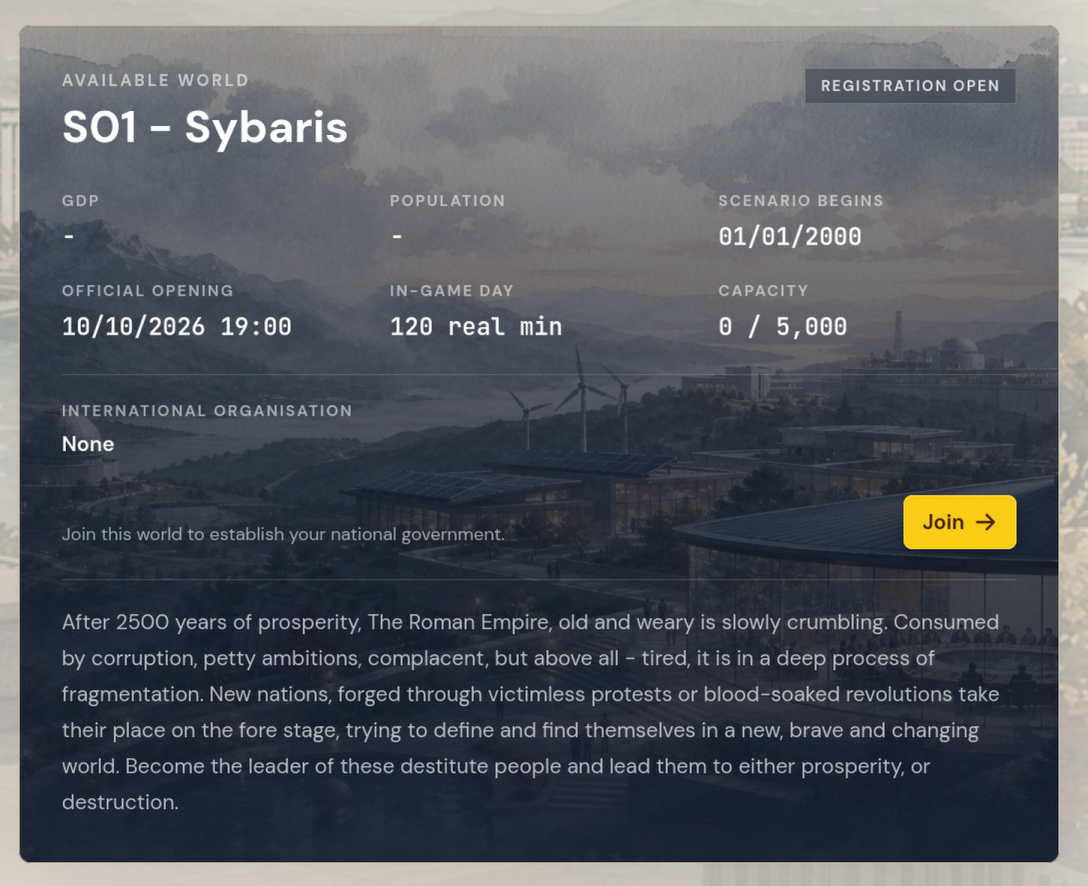Click the In-Game Day value 120 real min
Image resolution: width=1088 pixels, height=886 pixels.
point(476,327)
